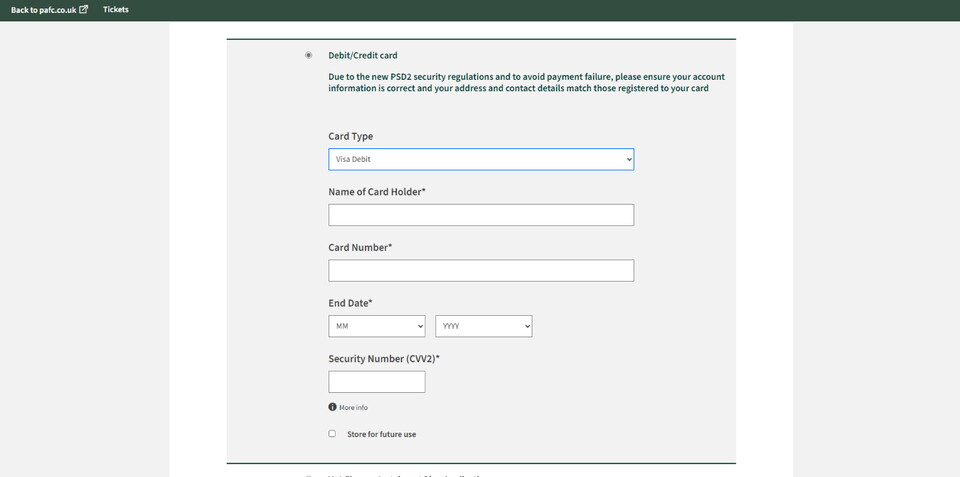
Task: Click the Security Number (CVV2) label
Action: [383, 358]
